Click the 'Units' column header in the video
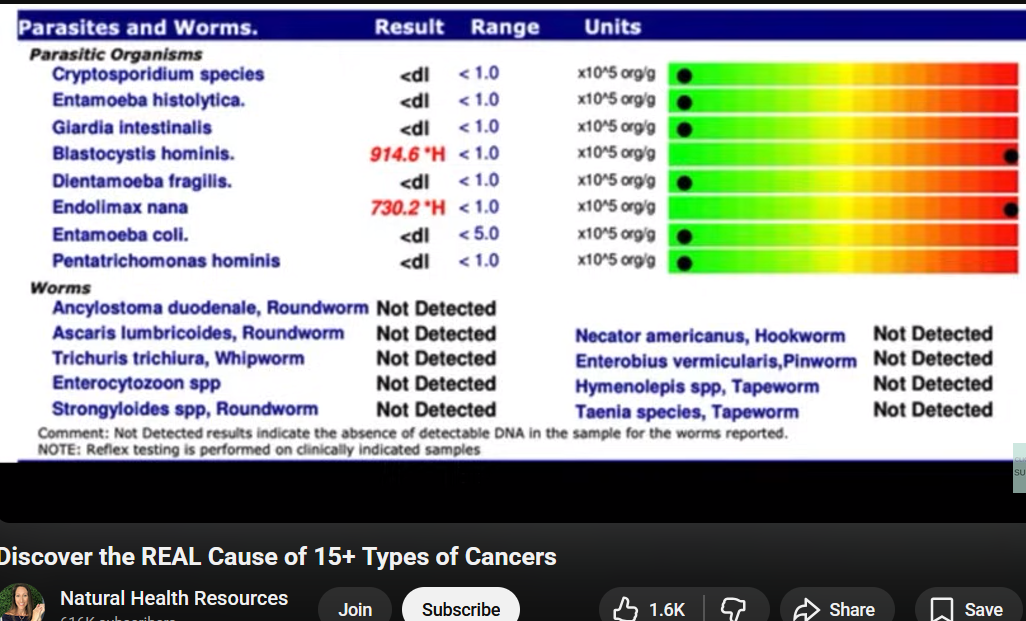This screenshot has height=621, width=1026. (612, 27)
